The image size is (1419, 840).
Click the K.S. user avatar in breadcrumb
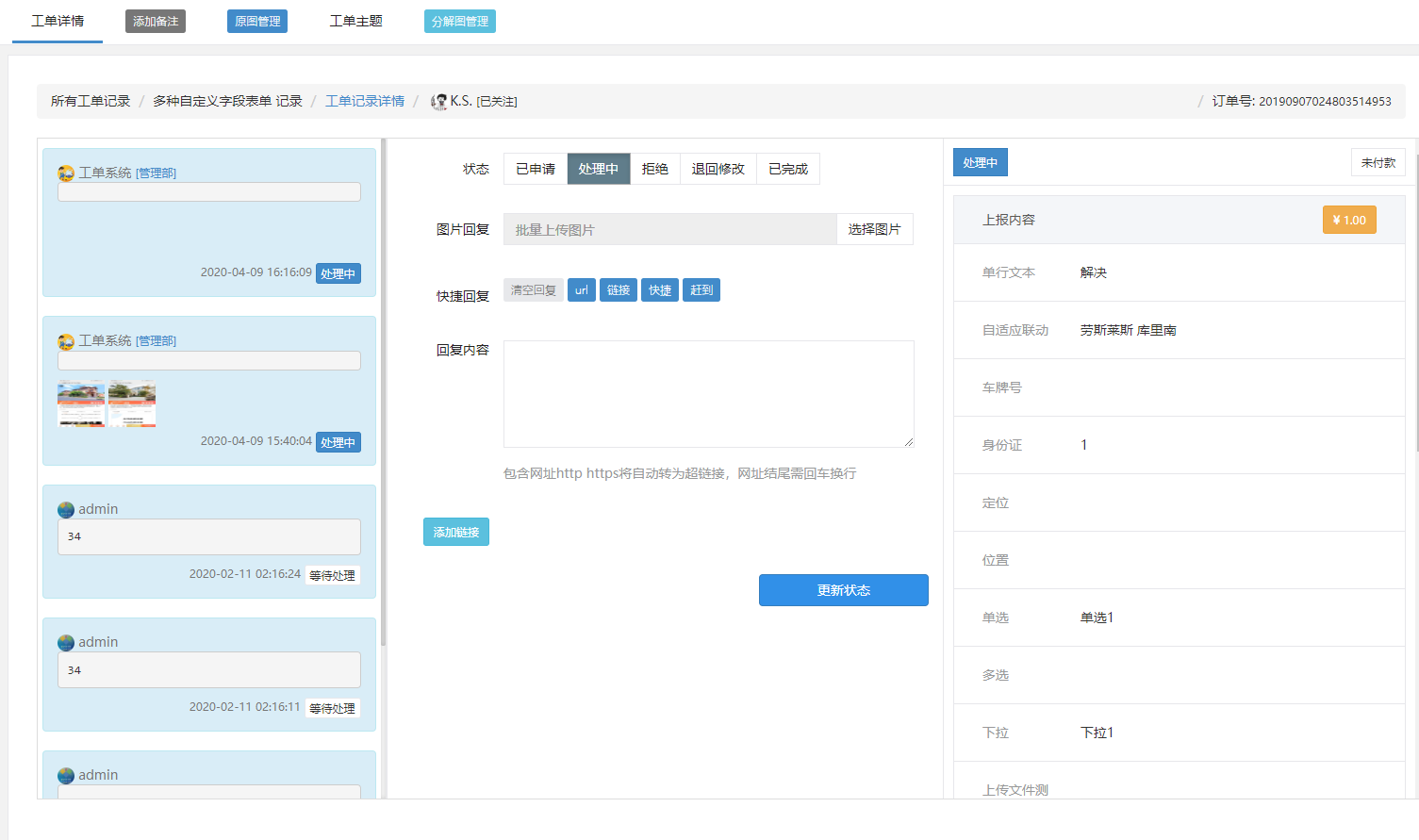438,102
